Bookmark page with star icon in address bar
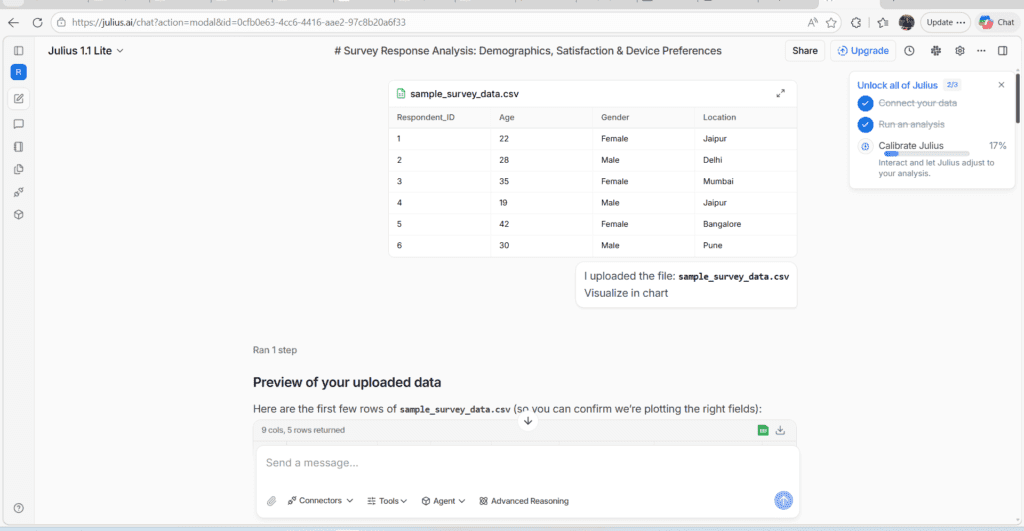 831,22
